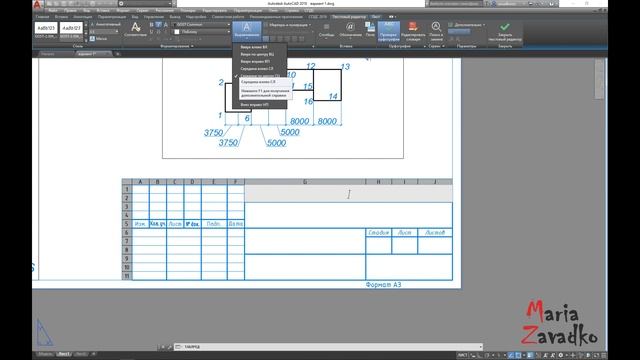Viewport: 640px width, 360px height.
Task: Click the title block 'Стадия' cell
Action: (378, 232)
